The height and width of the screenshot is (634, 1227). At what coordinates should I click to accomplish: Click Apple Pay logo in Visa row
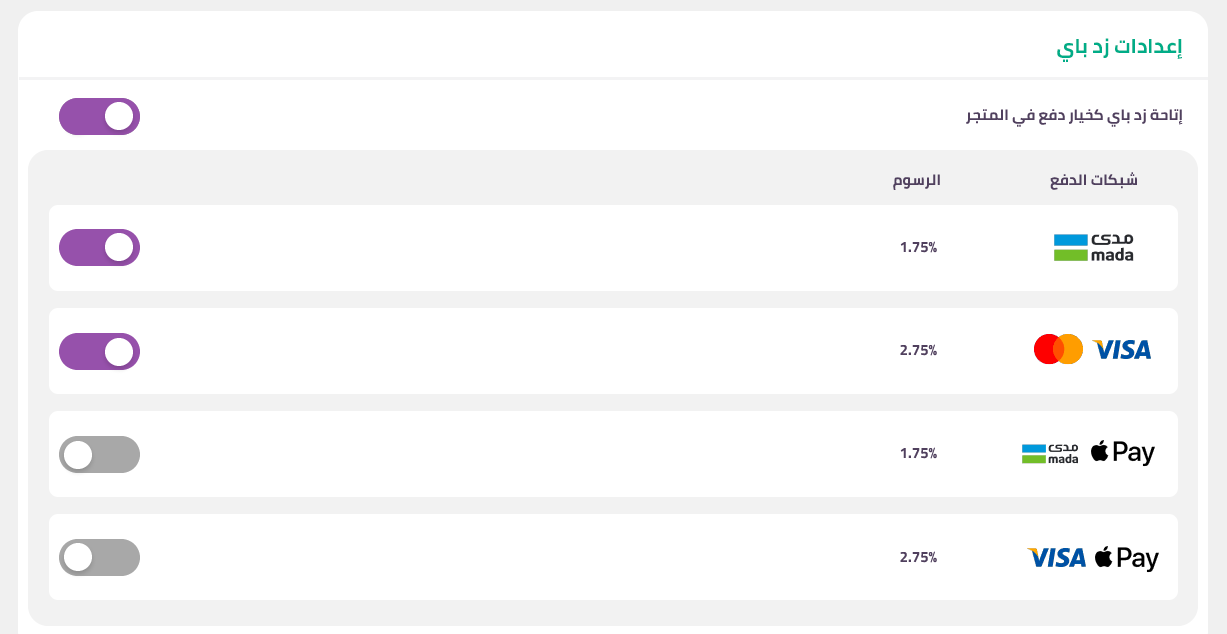[x=1126, y=557]
